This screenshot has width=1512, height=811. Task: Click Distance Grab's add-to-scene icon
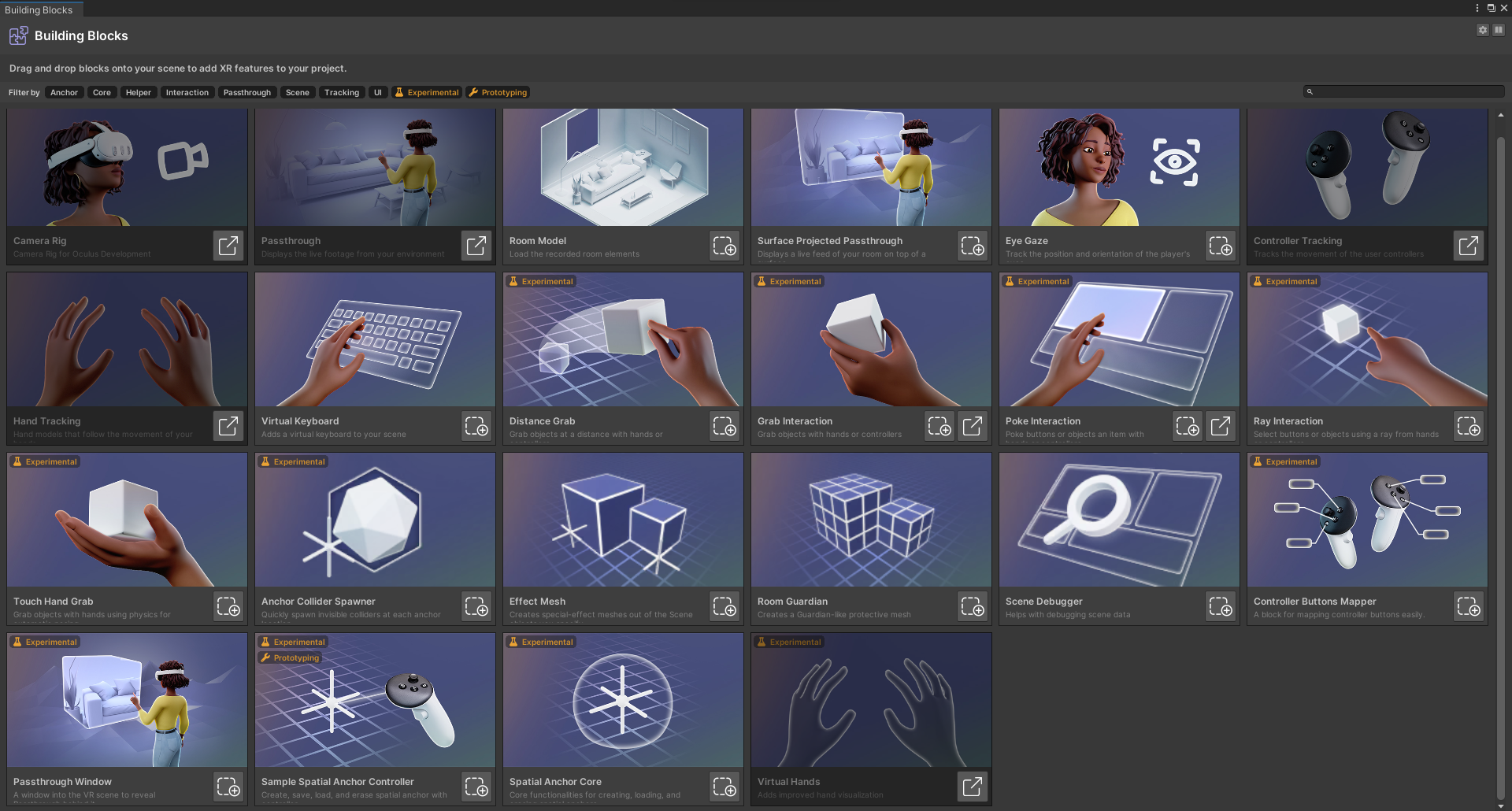(x=724, y=426)
